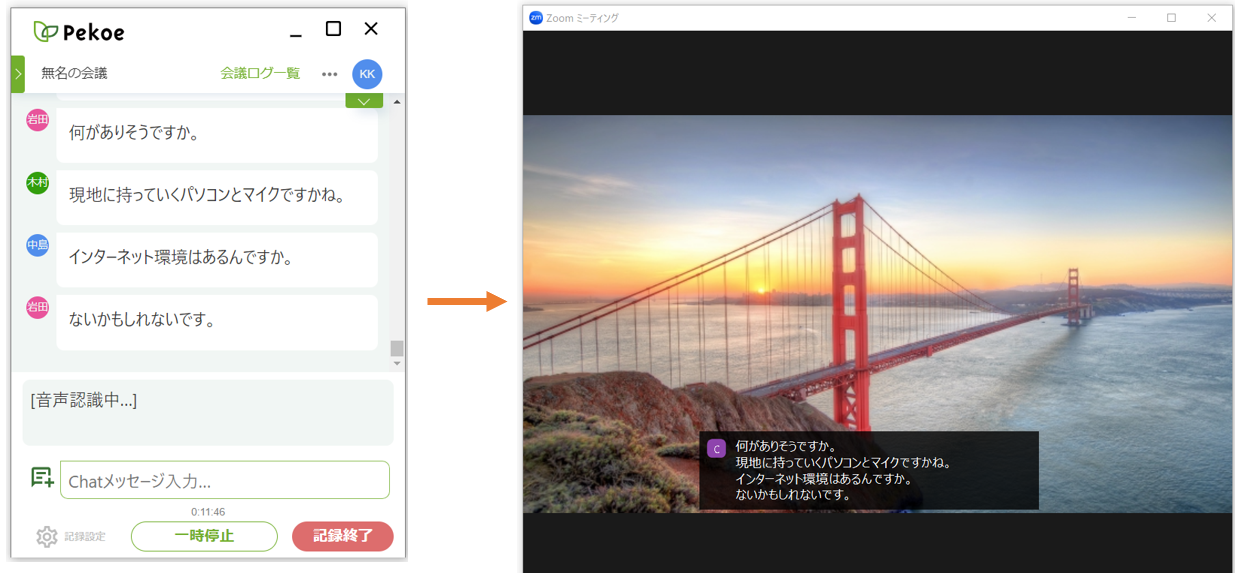Maximize the Pekoe window
Screen dimensions: 1244x584
[x=334, y=29]
